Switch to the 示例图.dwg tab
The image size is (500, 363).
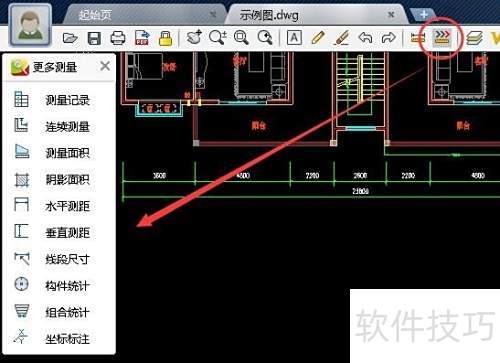click(x=269, y=15)
